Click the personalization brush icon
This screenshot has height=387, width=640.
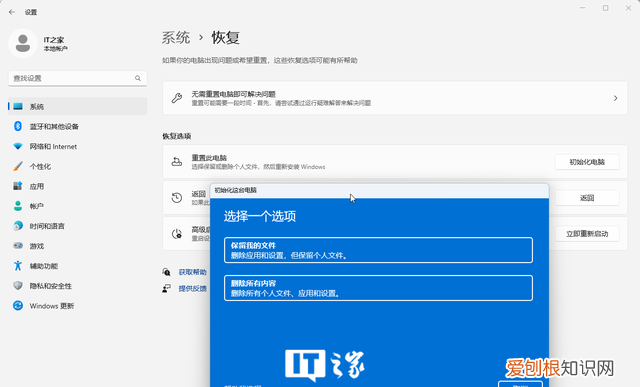coord(18,166)
